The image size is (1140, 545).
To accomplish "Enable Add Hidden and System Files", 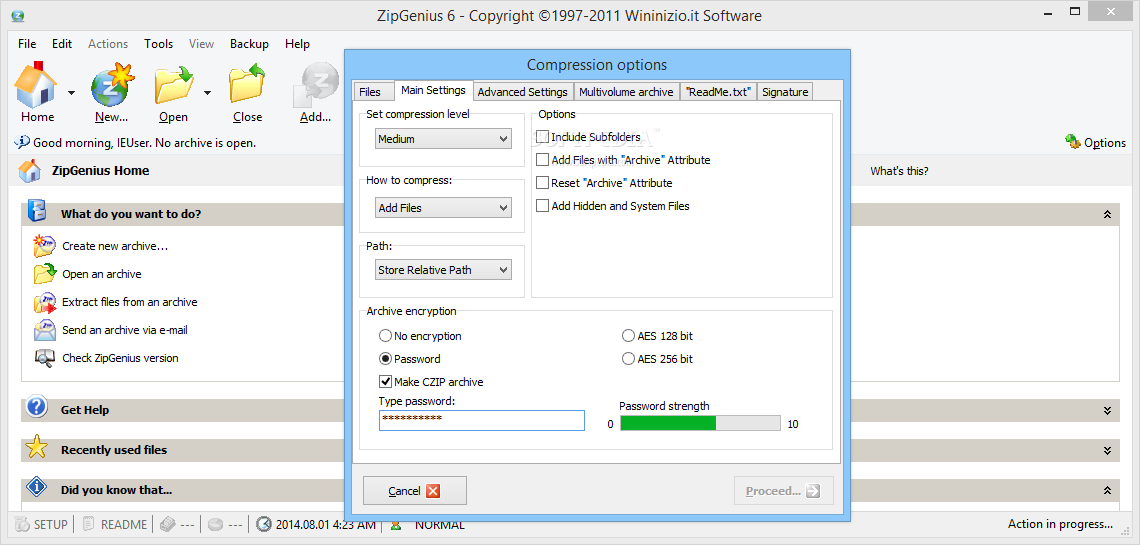I will [542, 206].
